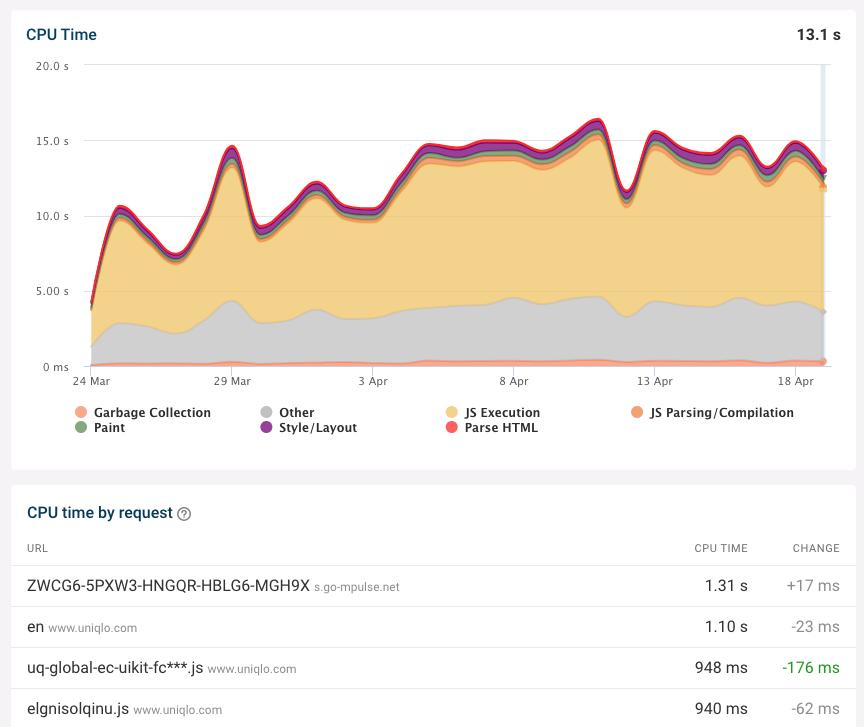Click the 3 Apr axis label
This screenshot has width=864, height=727.
click(373, 381)
